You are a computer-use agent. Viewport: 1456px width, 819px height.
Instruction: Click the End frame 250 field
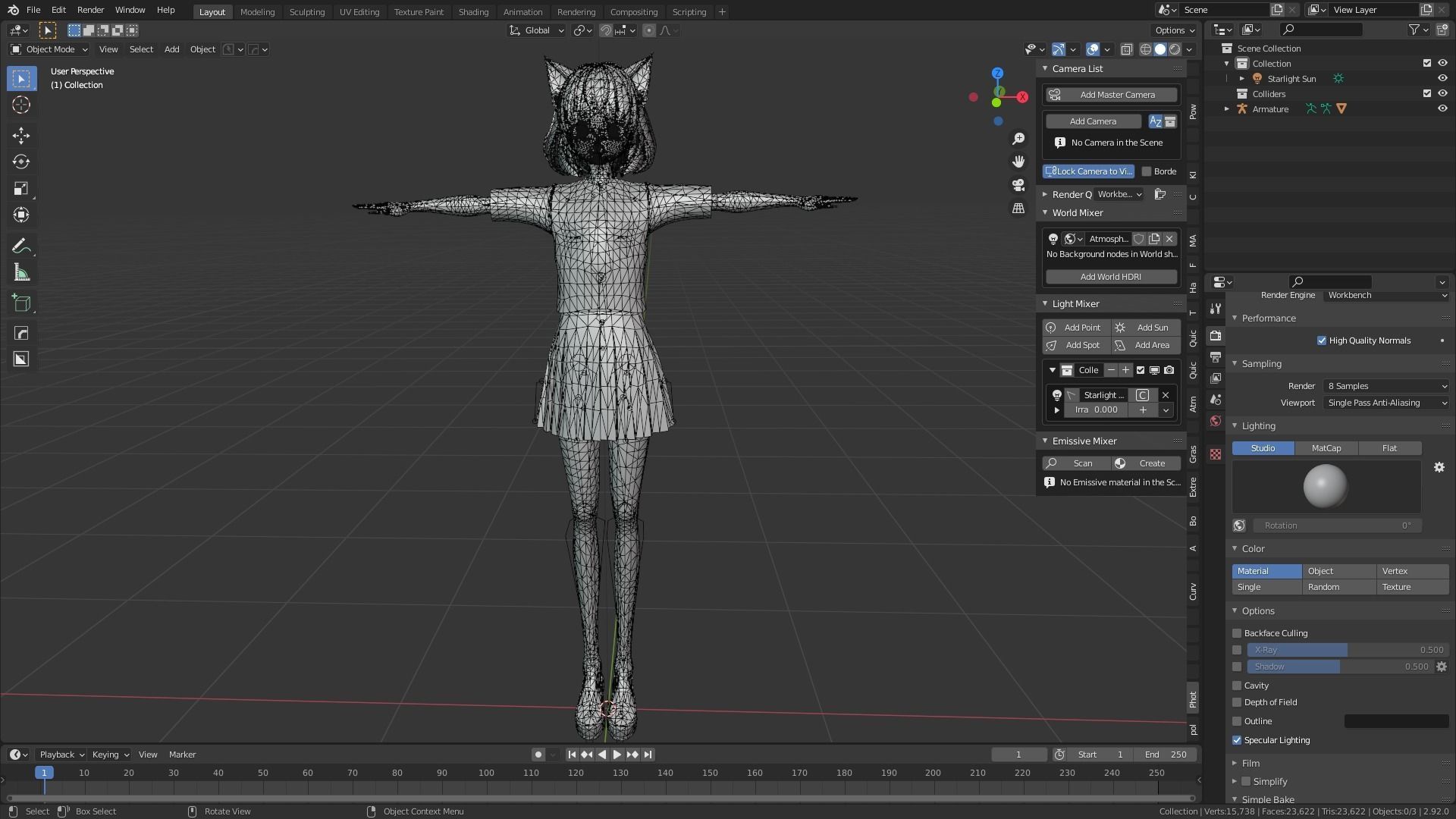[1166, 755]
